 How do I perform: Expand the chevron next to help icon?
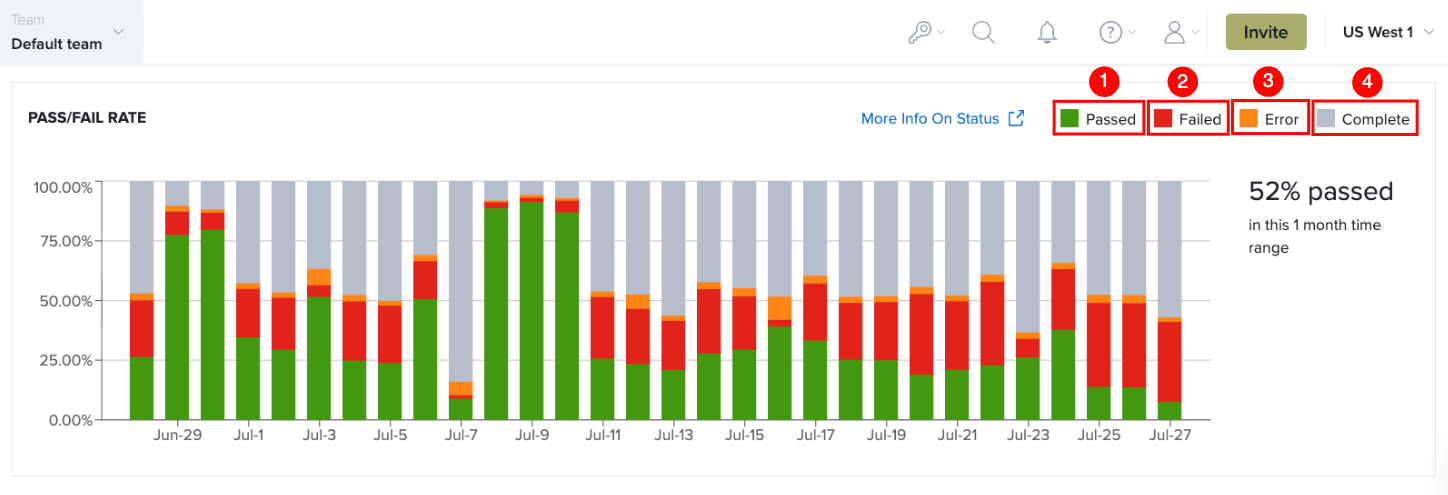pos(1132,32)
